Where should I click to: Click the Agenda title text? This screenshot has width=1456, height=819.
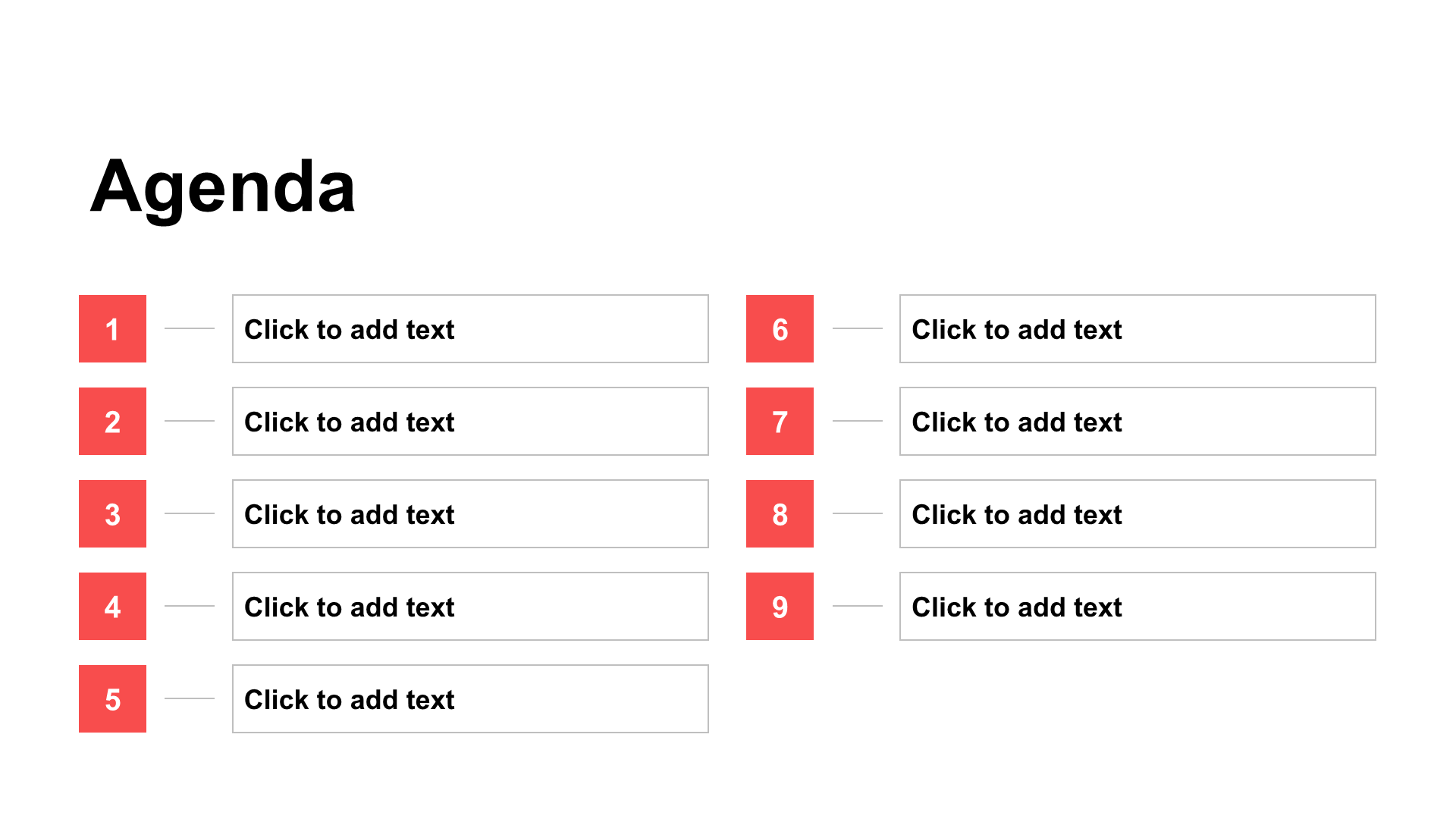[x=223, y=187]
